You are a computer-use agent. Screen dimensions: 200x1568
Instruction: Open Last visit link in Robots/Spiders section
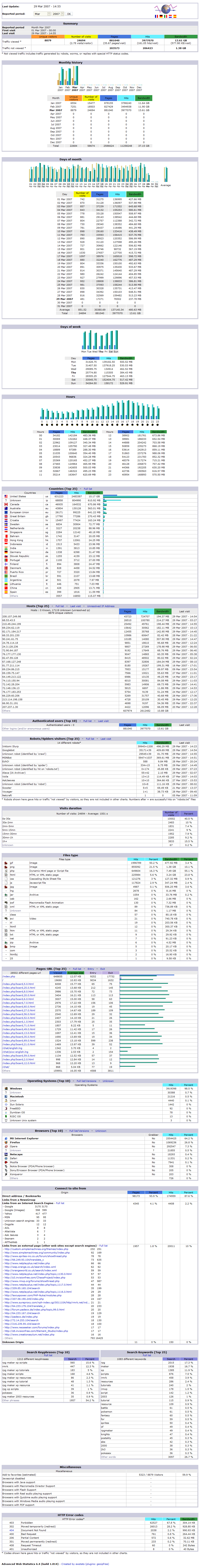click(x=106, y=739)
